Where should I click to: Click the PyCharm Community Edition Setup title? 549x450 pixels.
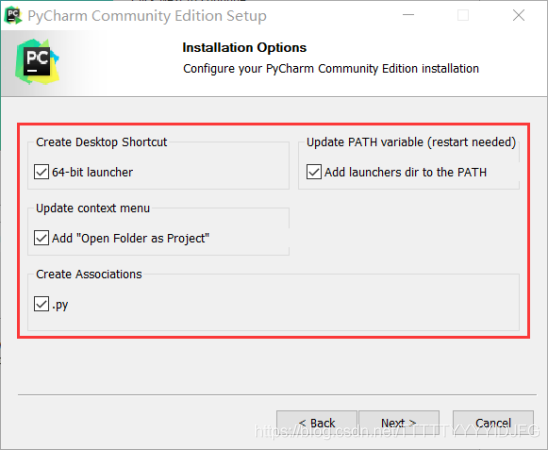point(147,16)
